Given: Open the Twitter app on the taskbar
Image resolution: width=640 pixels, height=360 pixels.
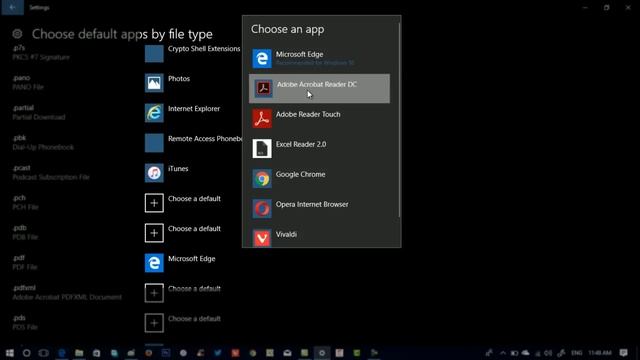Looking at the screenshot, I should click(x=218, y=353).
